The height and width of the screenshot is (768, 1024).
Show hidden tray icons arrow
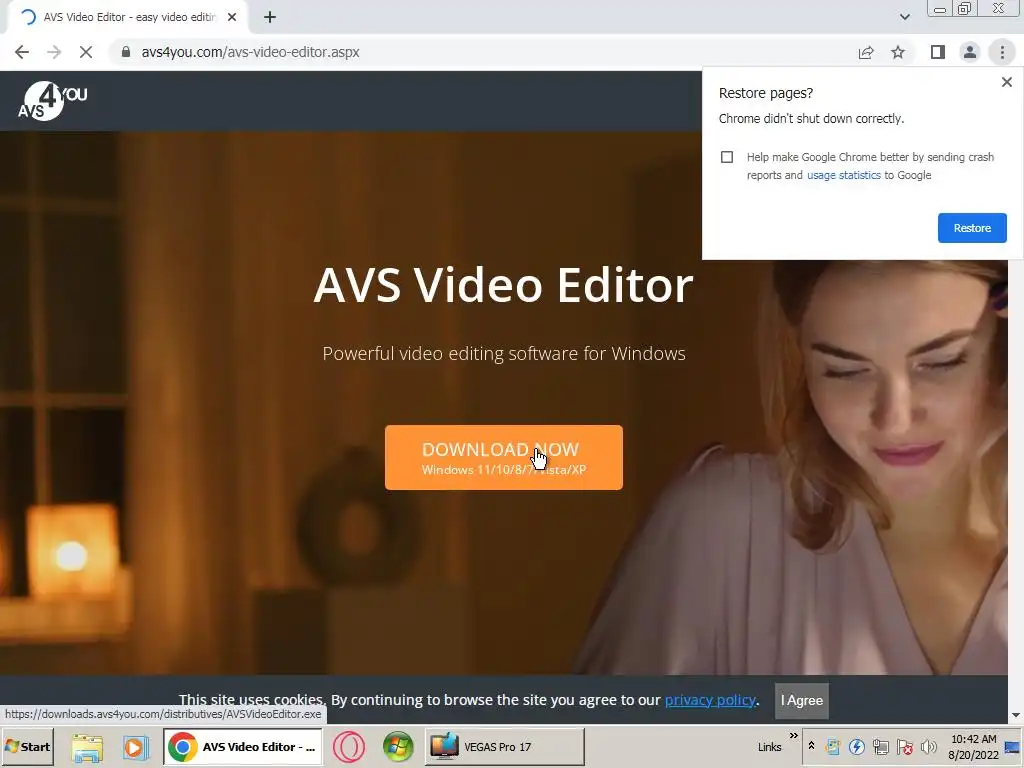pyautogui.click(x=811, y=746)
